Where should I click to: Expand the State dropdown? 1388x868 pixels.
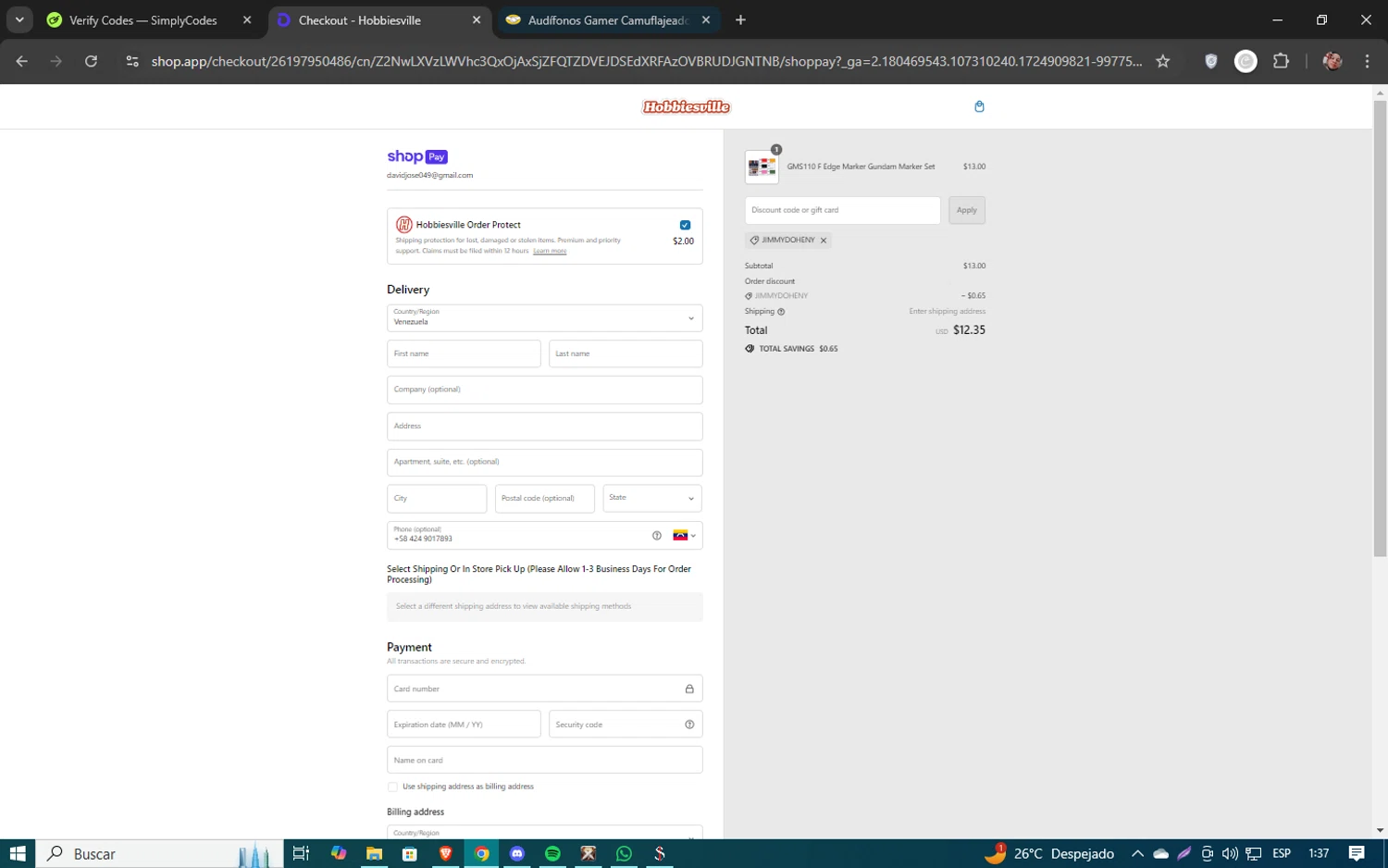[x=651, y=498]
